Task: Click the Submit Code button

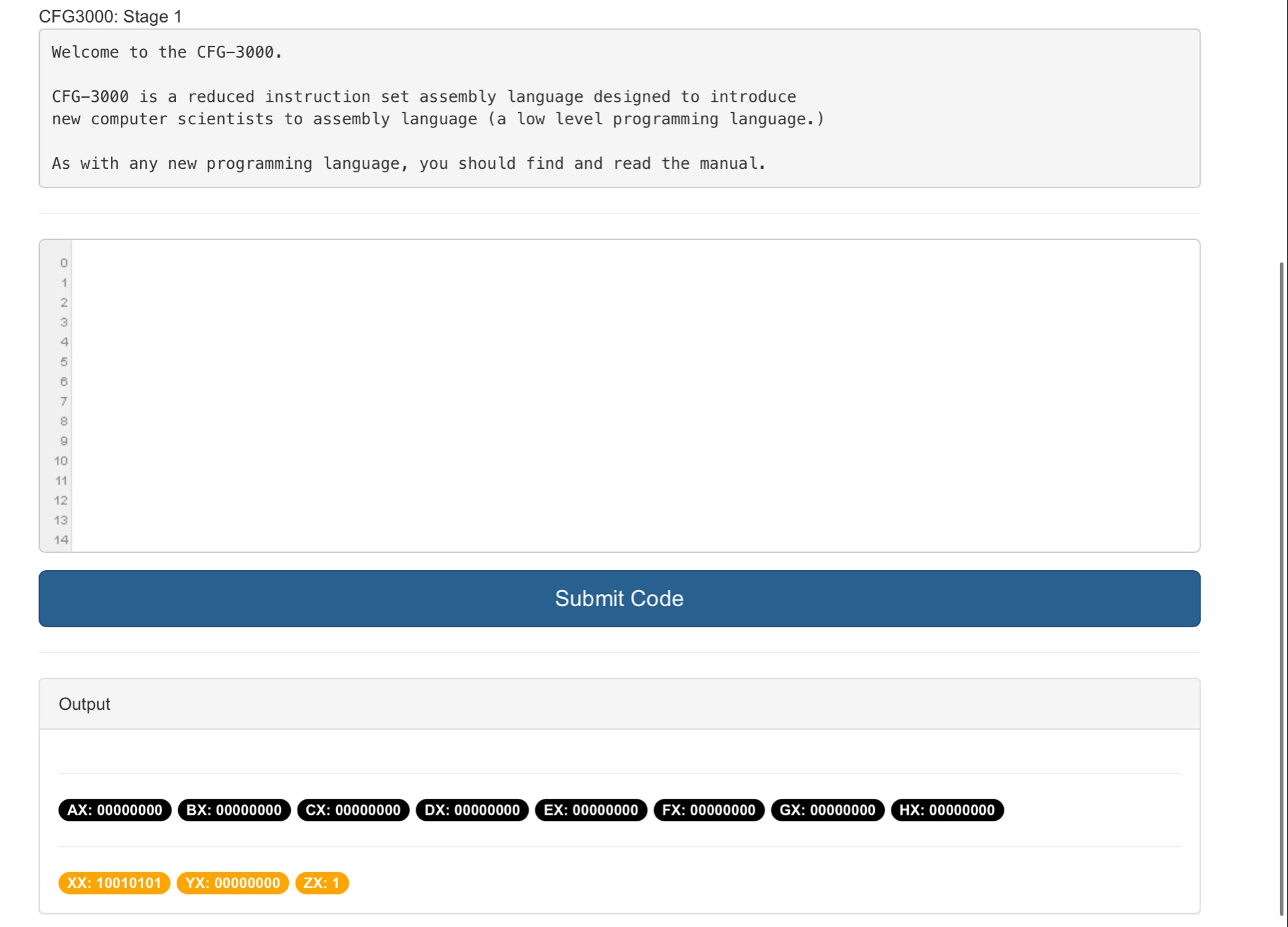Action: click(x=619, y=598)
